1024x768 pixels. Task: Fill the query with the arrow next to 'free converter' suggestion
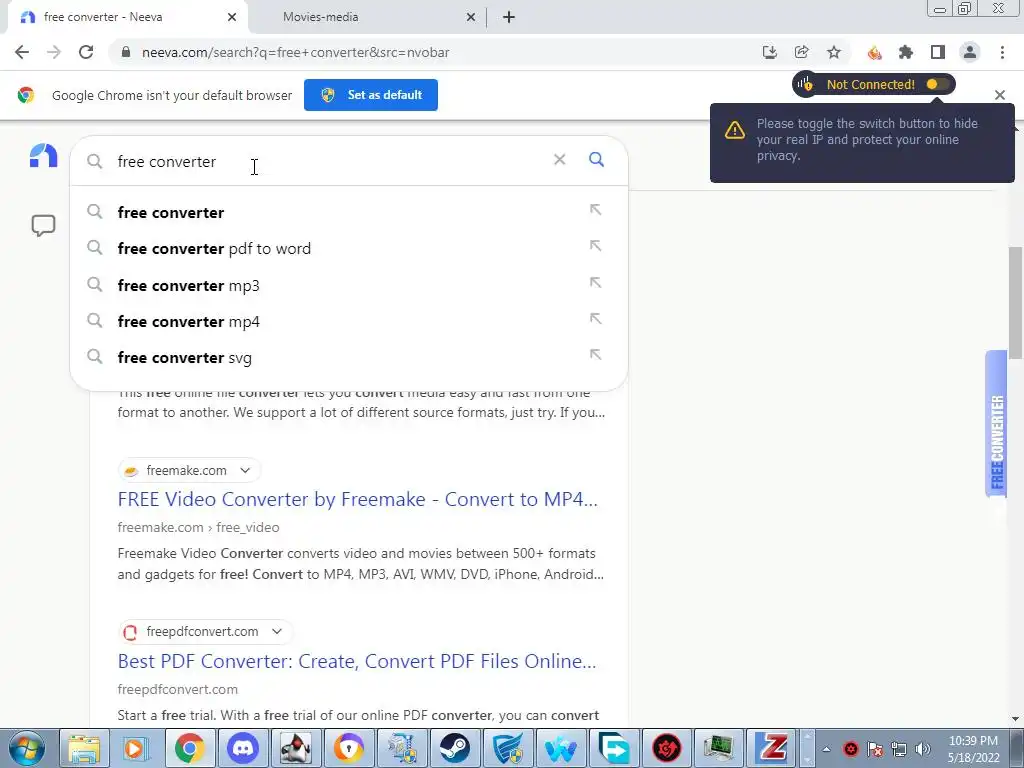coord(595,210)
